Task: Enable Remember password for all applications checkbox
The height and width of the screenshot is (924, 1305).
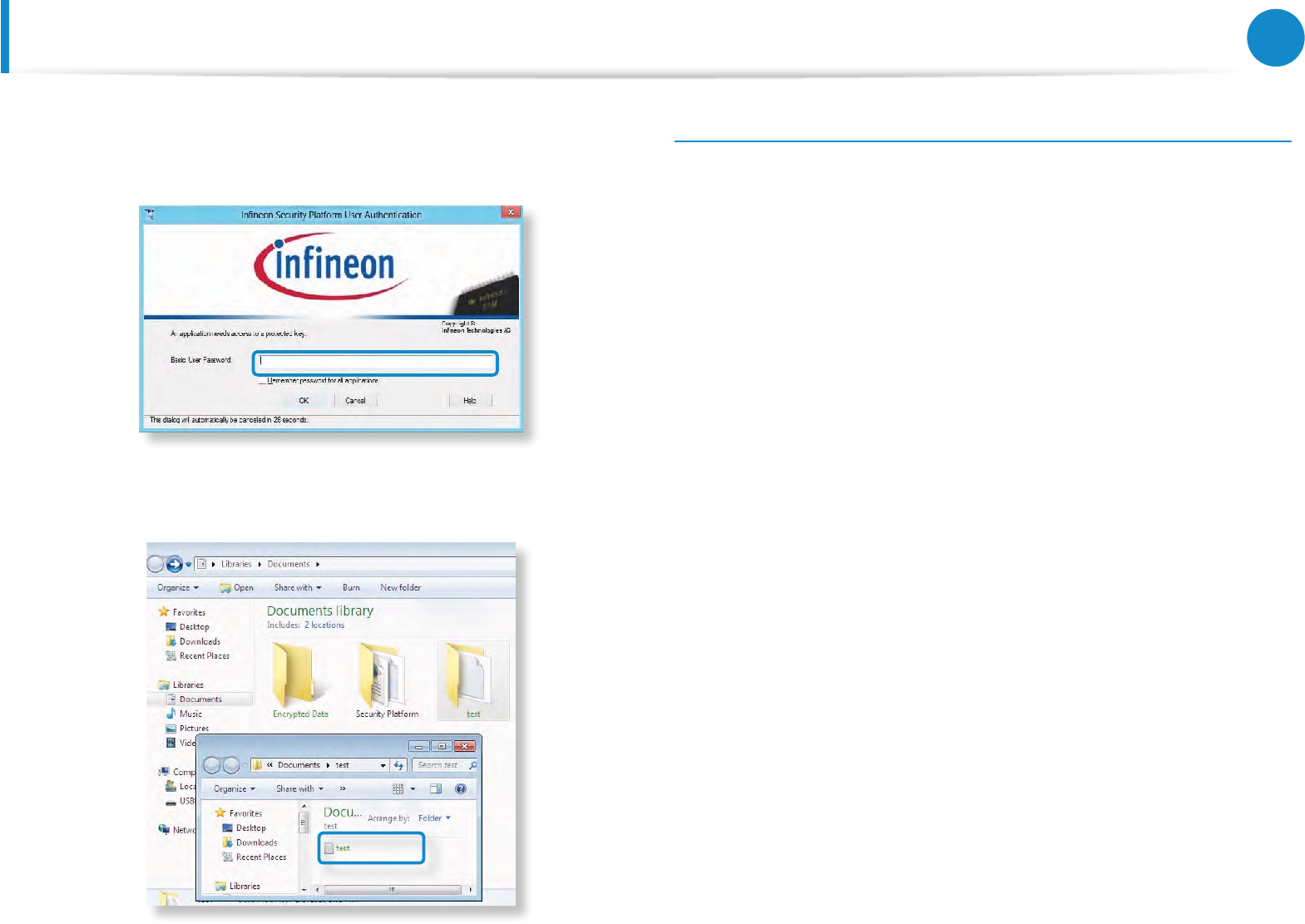Action: 262,381
